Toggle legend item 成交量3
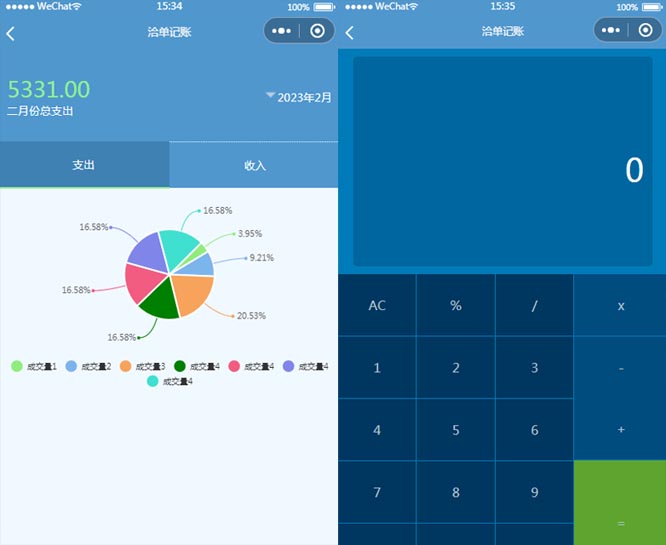Viewport: 666px width, 545px height. pos(143,366)
